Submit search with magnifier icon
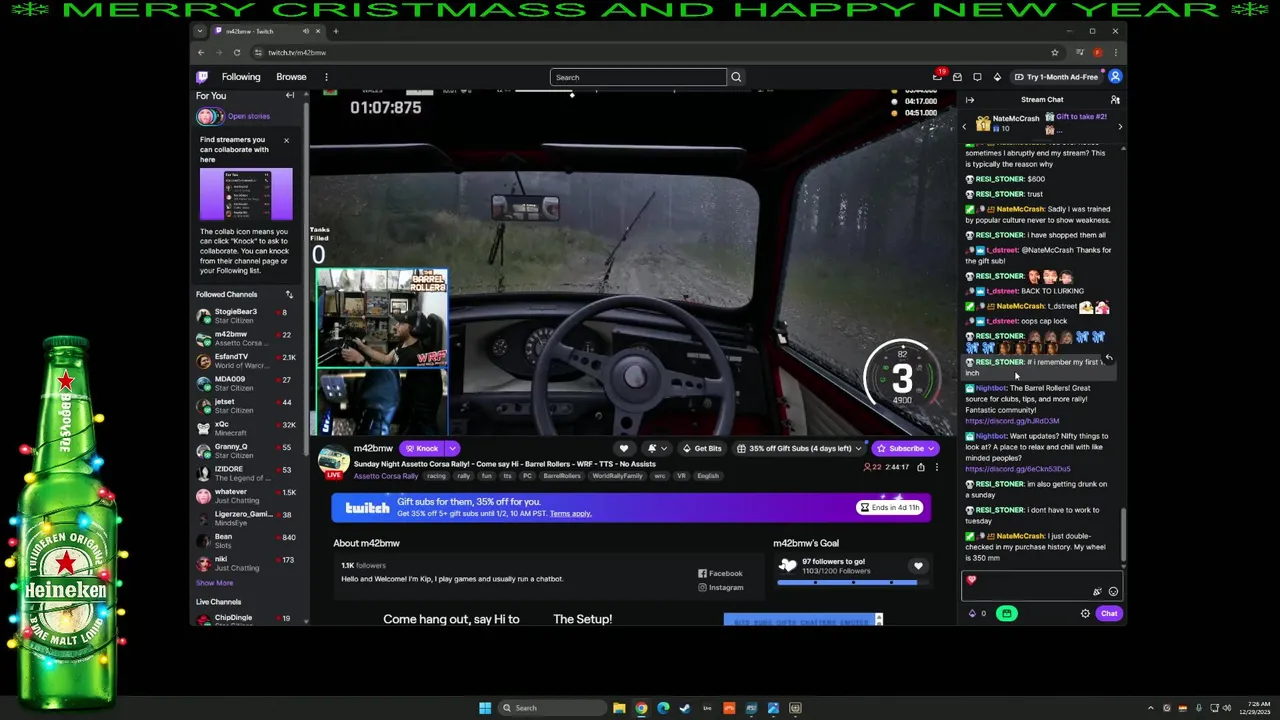Image resolution: width=1280 pixels, height=720 pixels. pyautogui.click(x=736, y=77)
